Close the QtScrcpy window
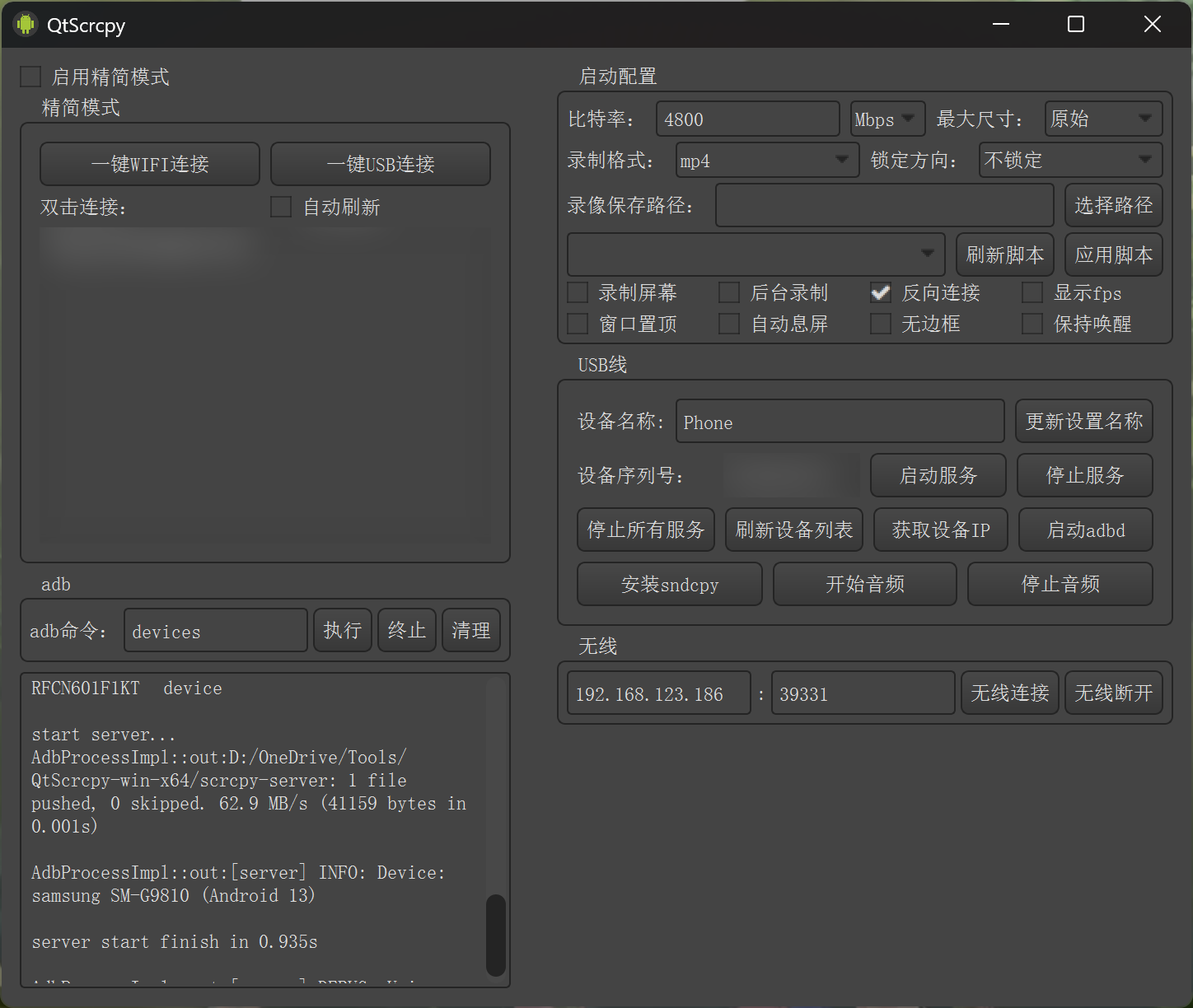Viewport: 1193px width, 1008px height. 1153,24
